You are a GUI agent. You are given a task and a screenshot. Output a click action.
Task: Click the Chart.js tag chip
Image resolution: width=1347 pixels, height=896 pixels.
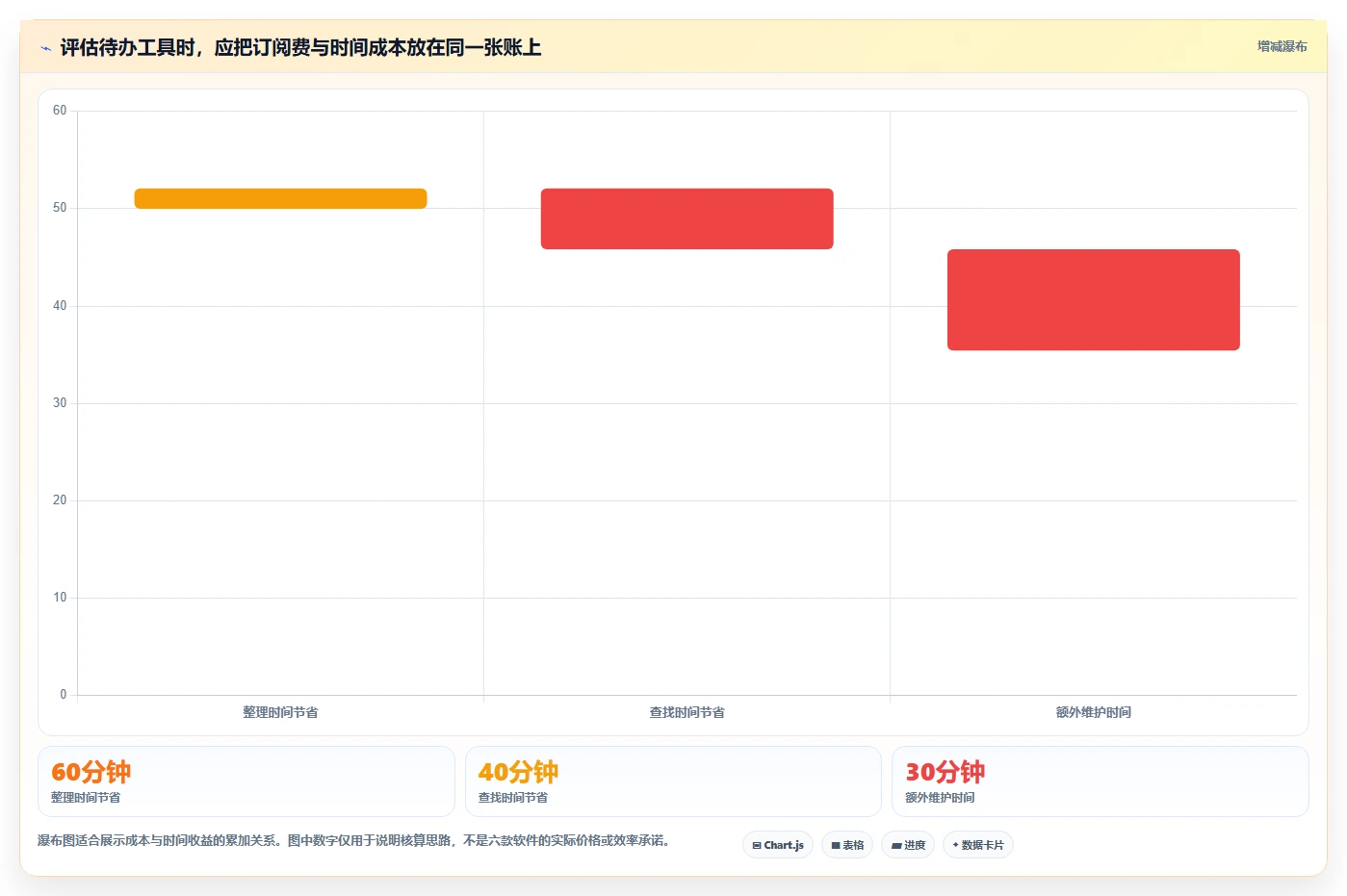(778, 845)
